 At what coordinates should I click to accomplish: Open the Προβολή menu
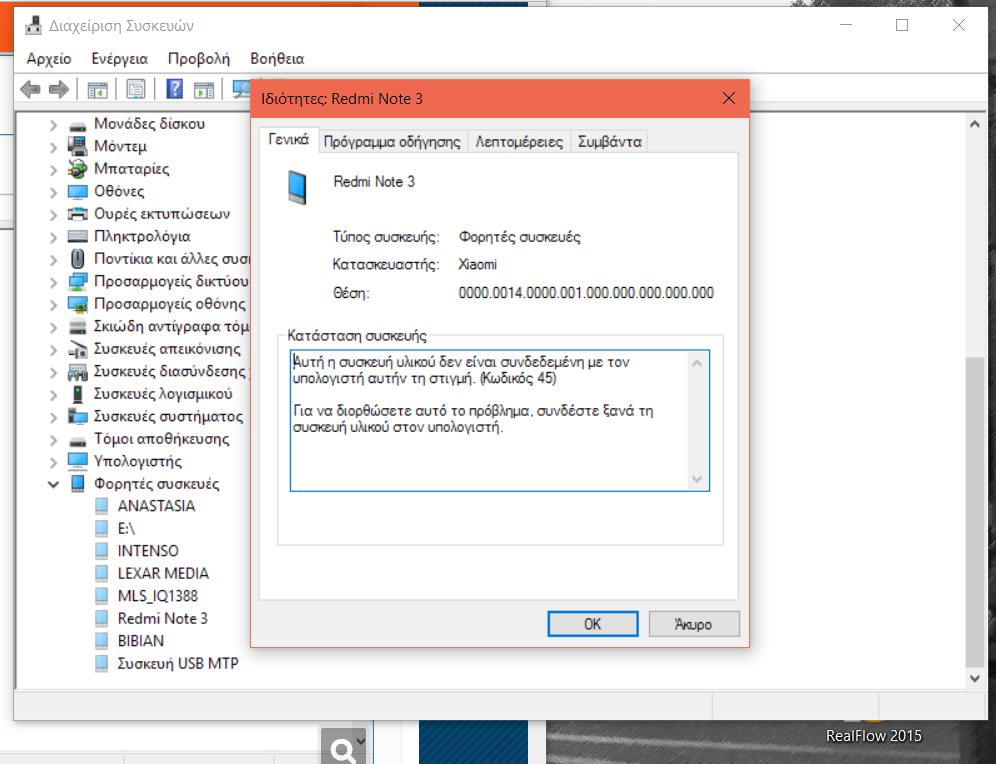(199, 58)
